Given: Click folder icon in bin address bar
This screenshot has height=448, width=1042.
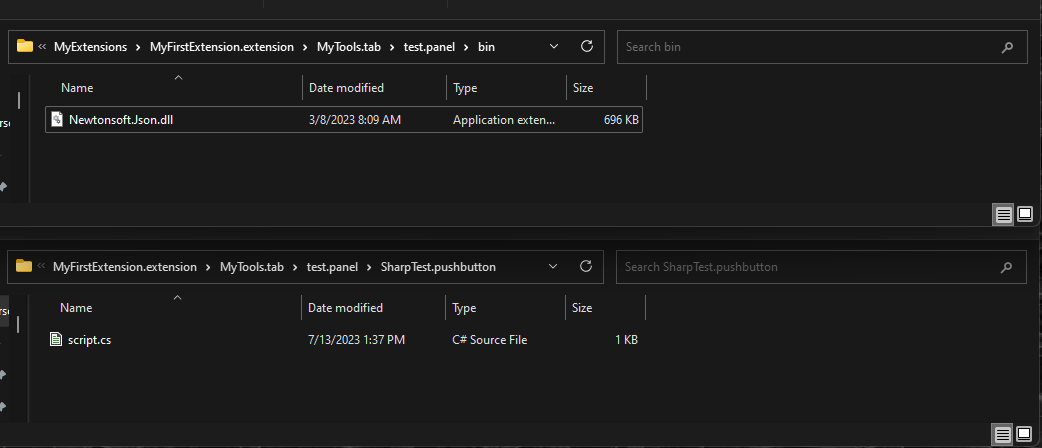Looking at the screenshot, I should pos(25,46).
